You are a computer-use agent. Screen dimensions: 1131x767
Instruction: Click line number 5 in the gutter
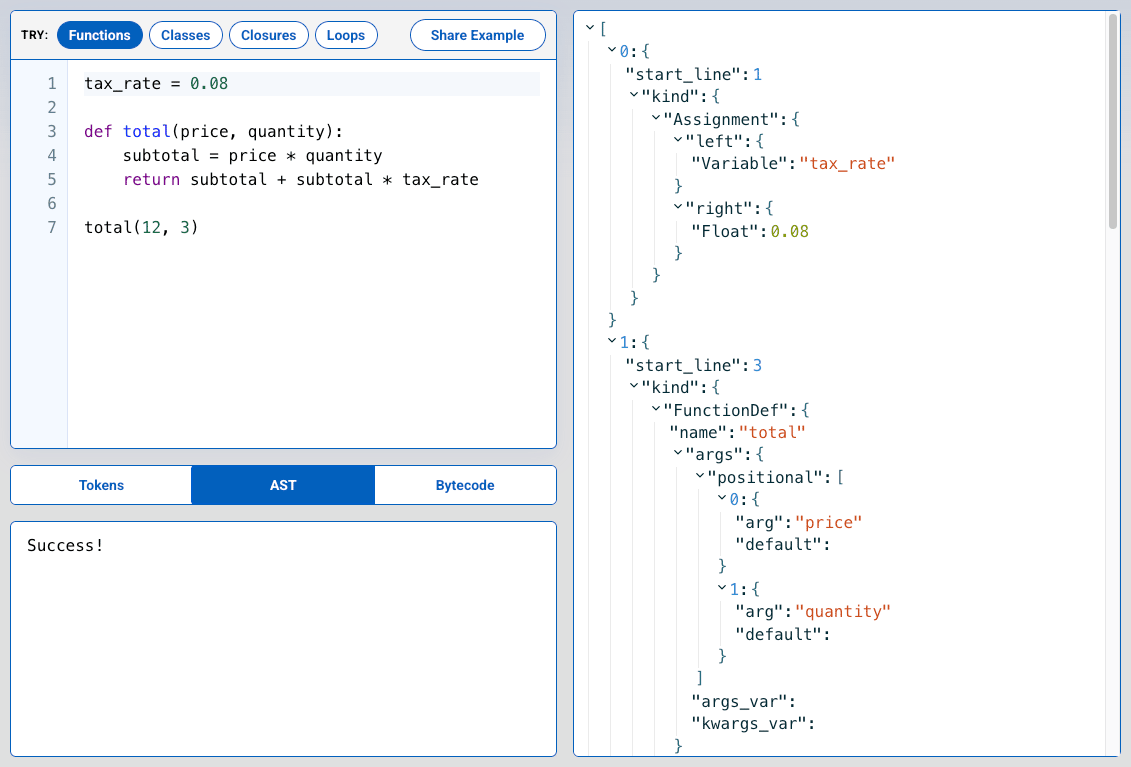coord(52,180)
